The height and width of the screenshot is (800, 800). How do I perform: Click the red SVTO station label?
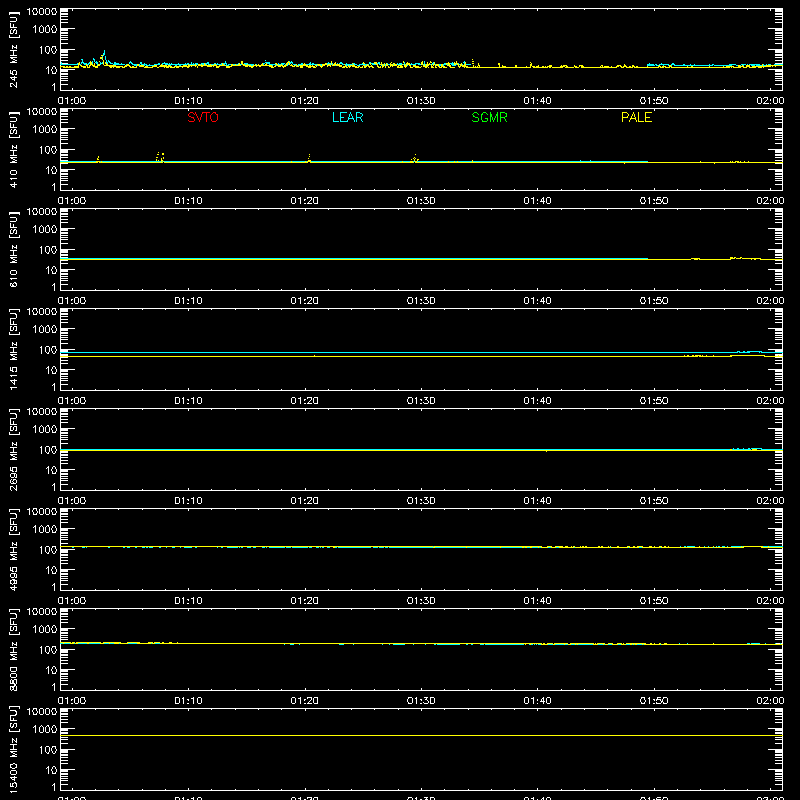pyautogui.click(x=203, y=117)
